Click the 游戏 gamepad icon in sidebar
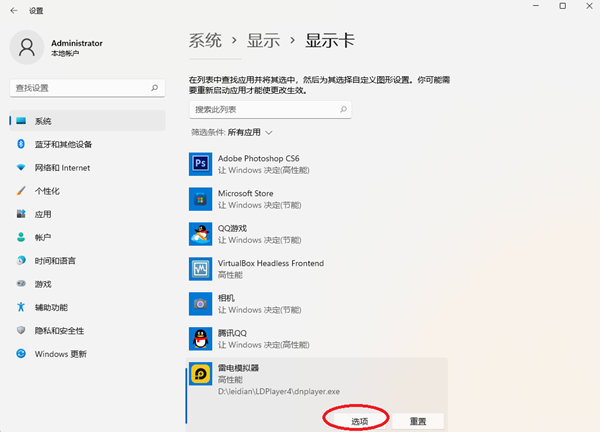 [x=21, y=284]
